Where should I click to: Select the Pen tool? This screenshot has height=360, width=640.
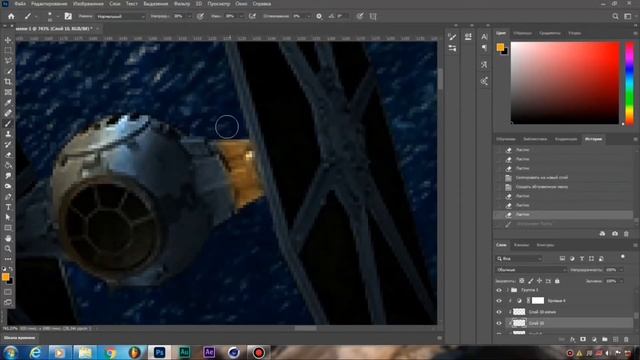8,197
